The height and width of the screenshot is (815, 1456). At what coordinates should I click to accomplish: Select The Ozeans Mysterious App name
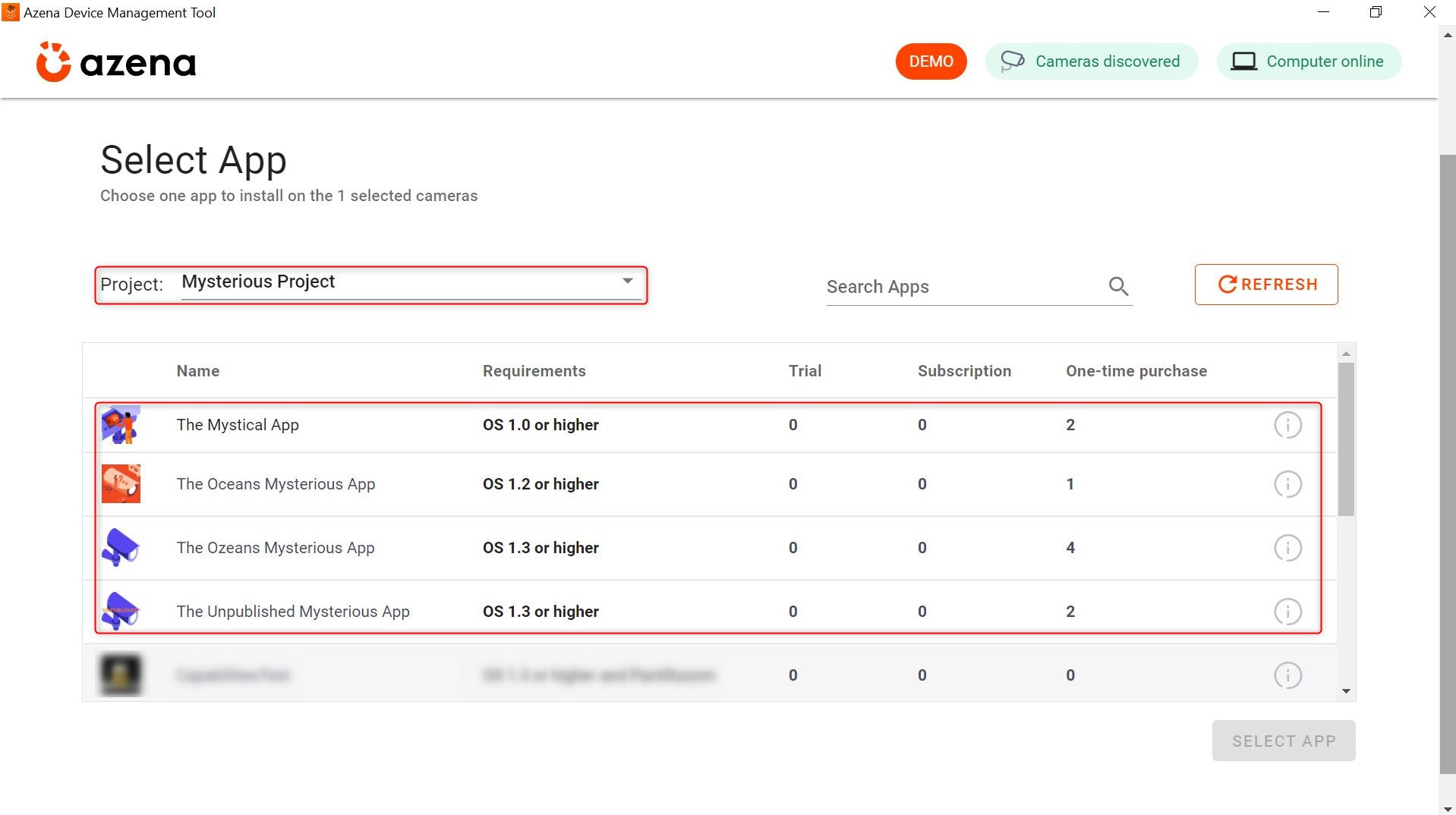point(276,548)
